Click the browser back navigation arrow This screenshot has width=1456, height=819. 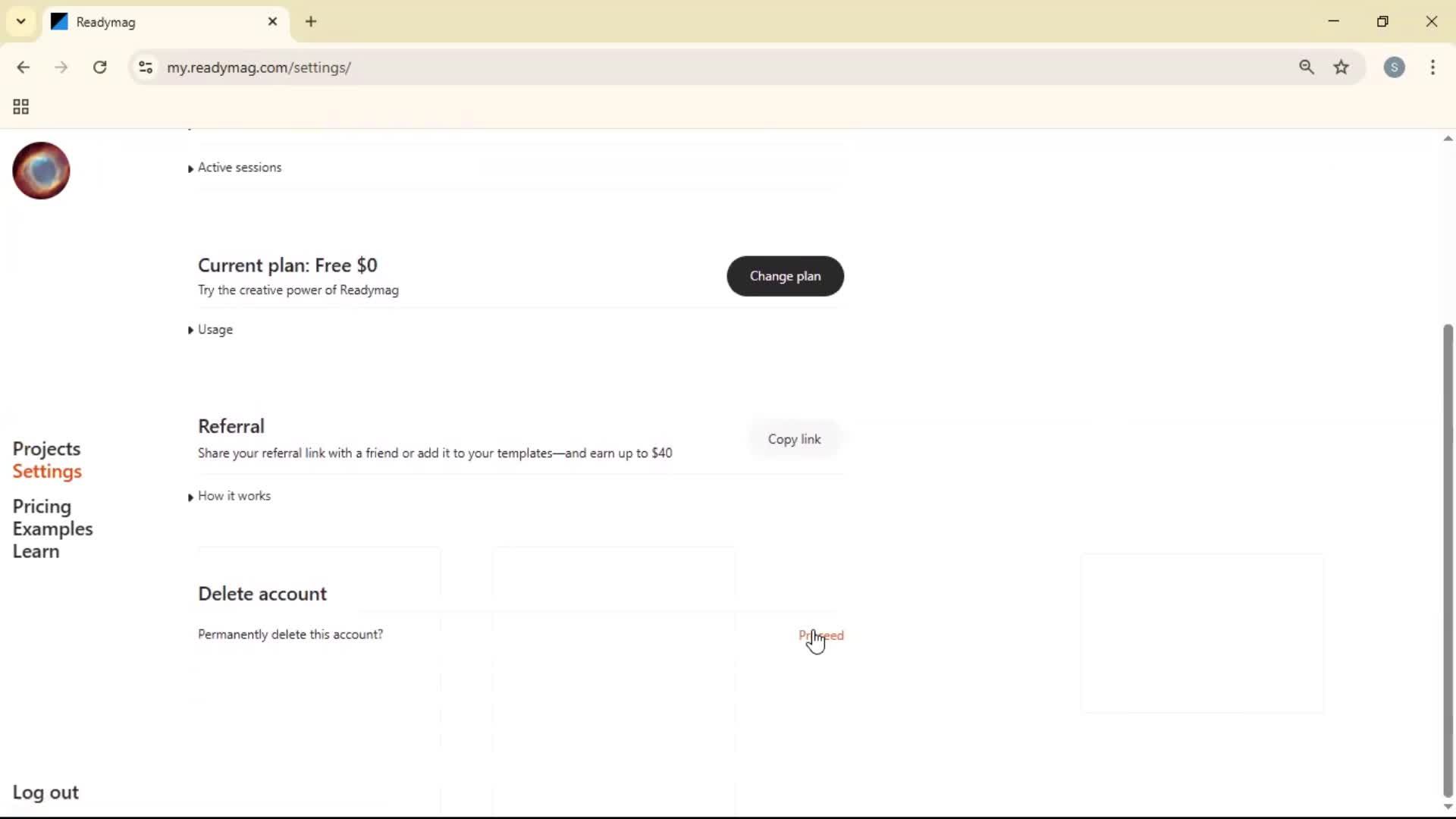point(24,67)
